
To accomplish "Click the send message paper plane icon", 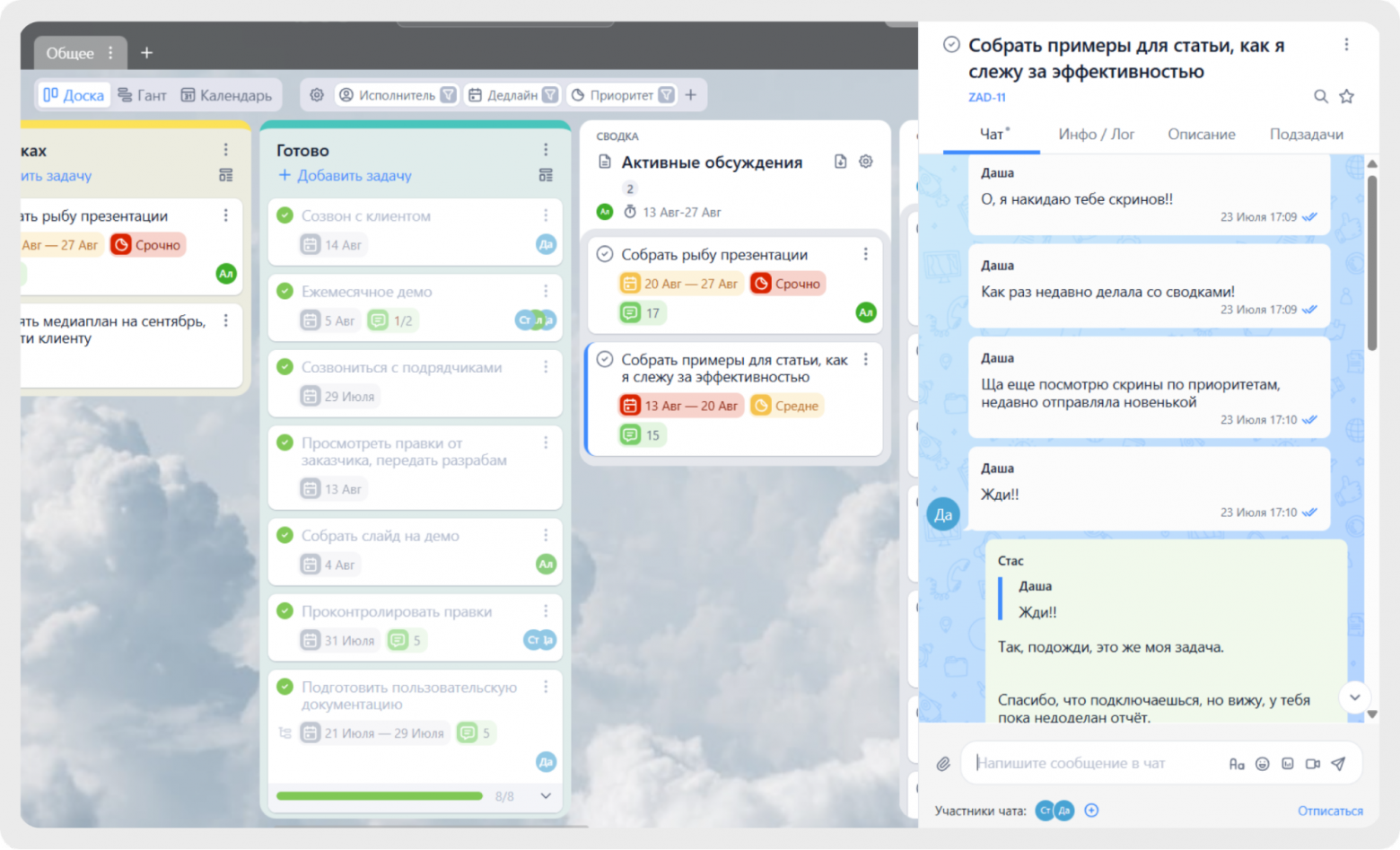I will tap(1338, 764).
